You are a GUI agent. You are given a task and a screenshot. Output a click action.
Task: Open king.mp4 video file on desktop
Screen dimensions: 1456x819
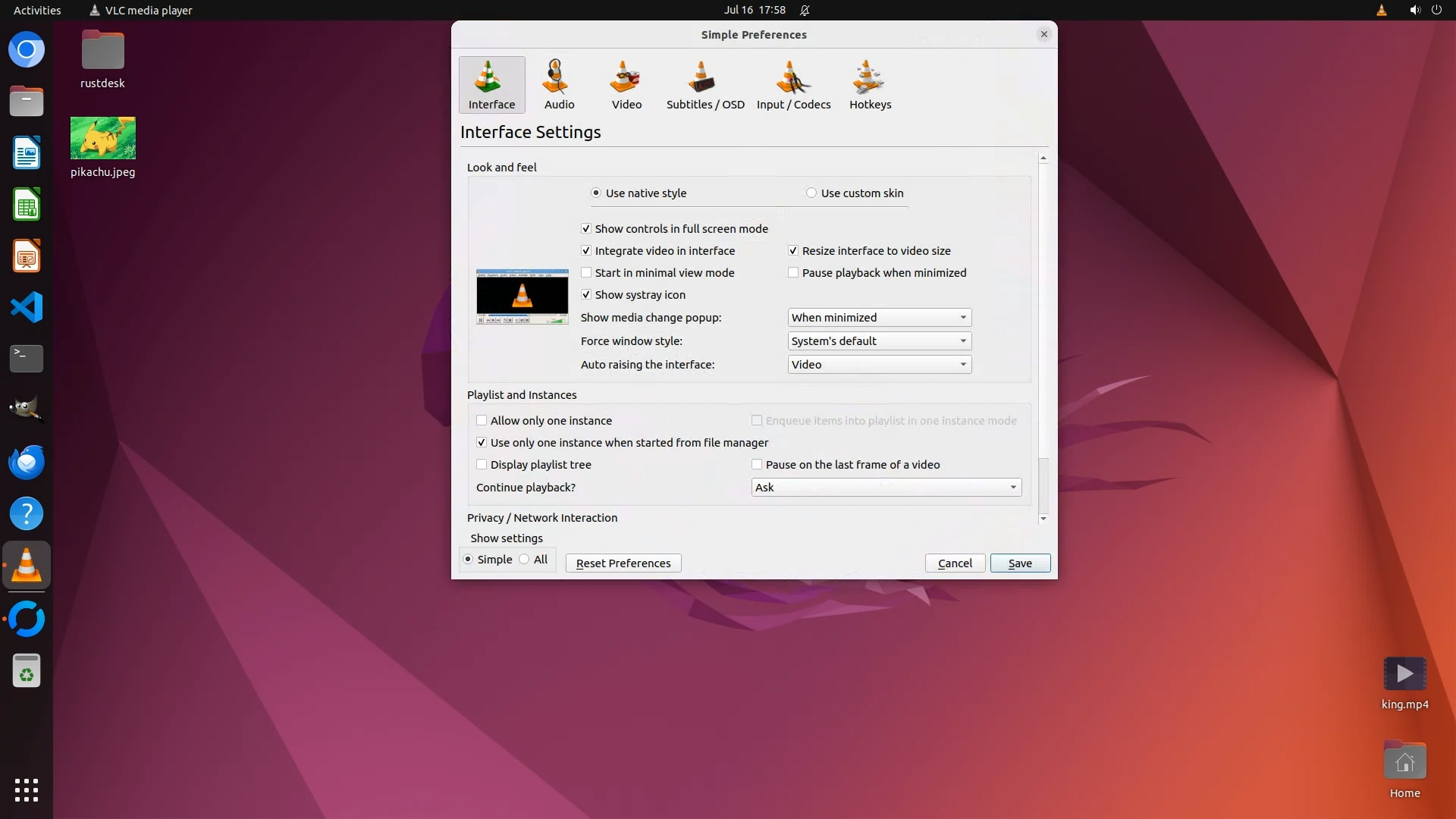click(1404, 674)
